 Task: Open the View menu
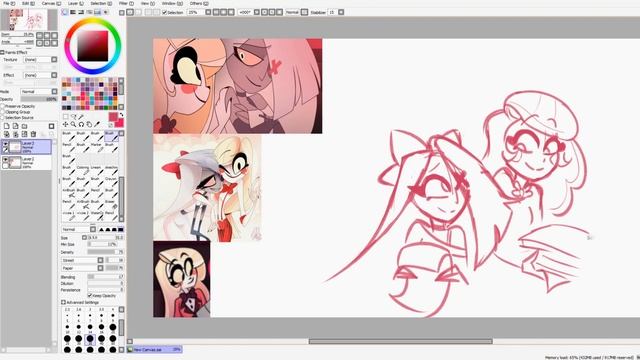click(x=147, y=3)
